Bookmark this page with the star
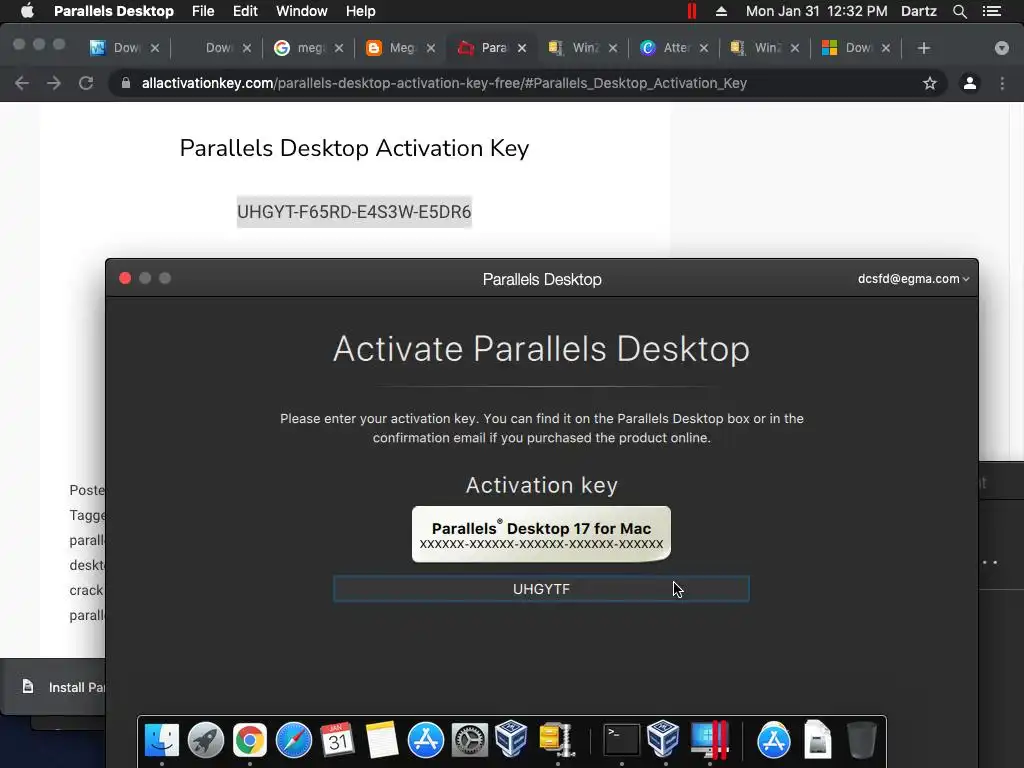The width and height of the screenshot is (1024, 768). 929,83
